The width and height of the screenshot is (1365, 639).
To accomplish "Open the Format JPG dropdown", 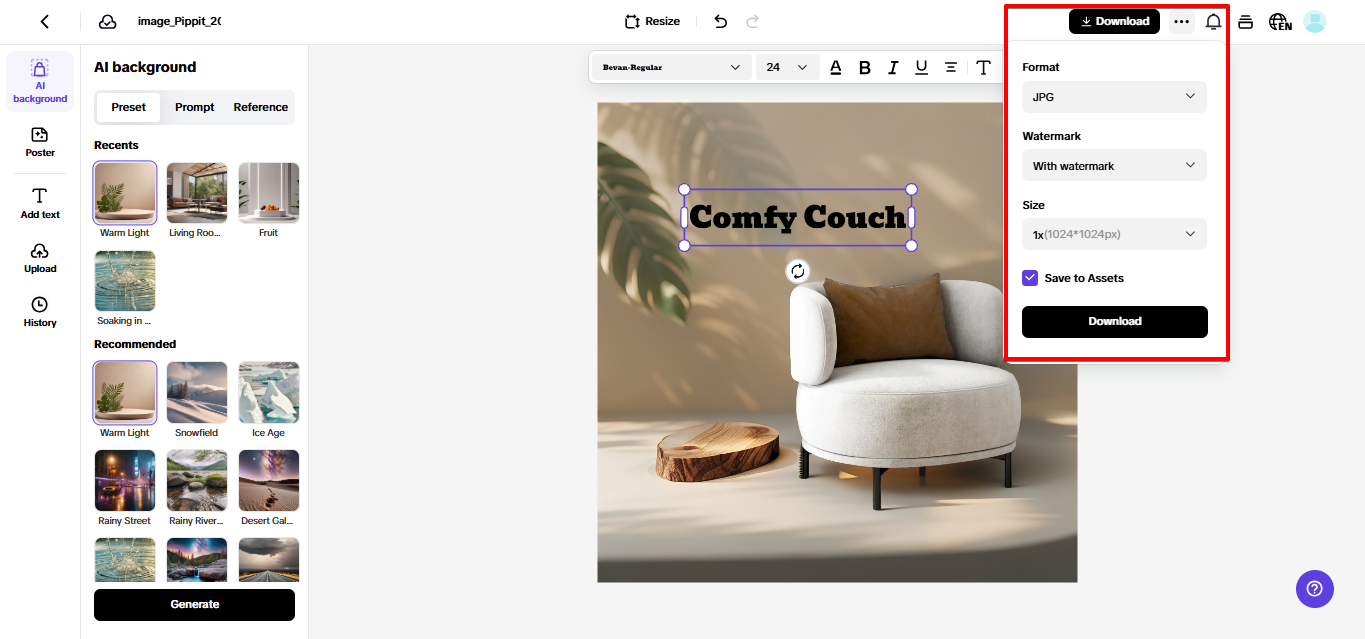I will pyautogui.click(x=1114, y=97).
